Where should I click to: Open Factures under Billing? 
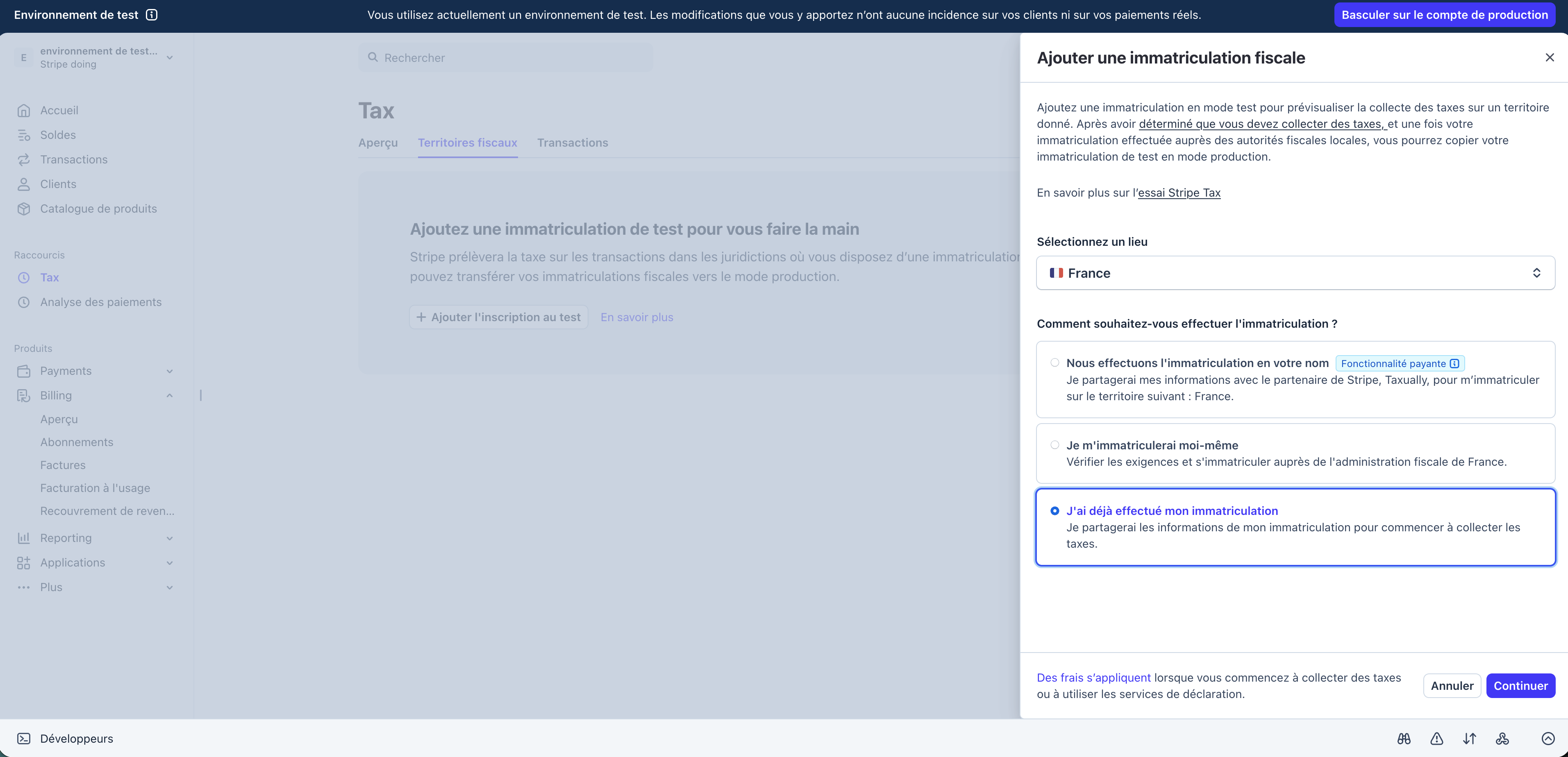[63, 465]
